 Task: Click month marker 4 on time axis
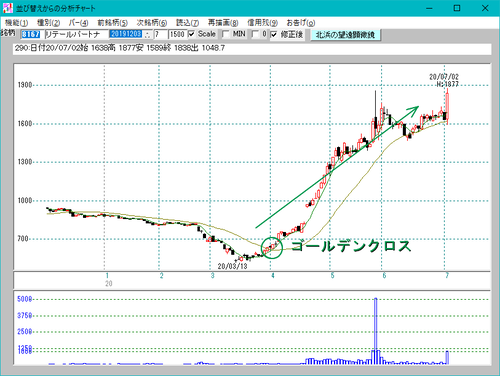pyautogui.click(x=273, y=276)
